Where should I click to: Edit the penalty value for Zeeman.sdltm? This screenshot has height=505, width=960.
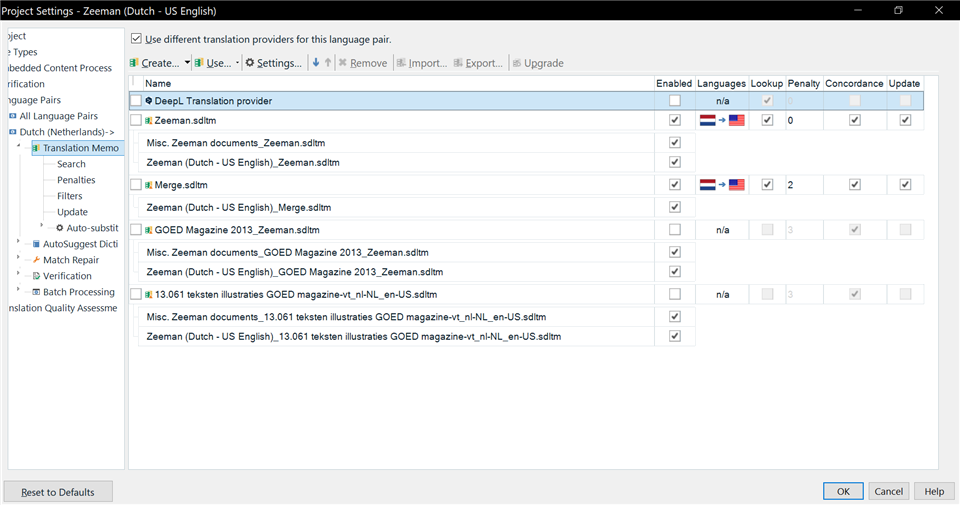(804, 121)
